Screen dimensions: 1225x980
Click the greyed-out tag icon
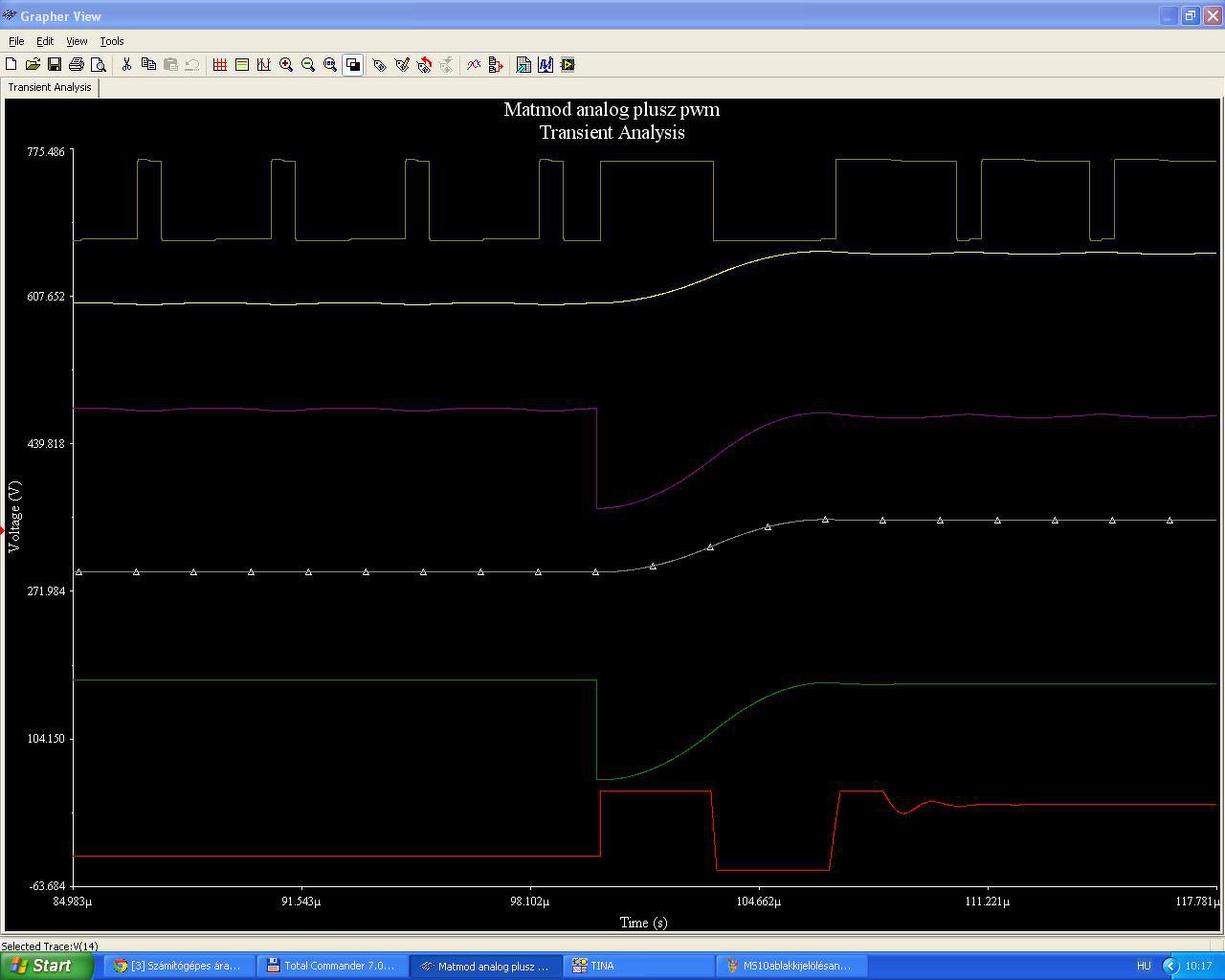(446, 64)
